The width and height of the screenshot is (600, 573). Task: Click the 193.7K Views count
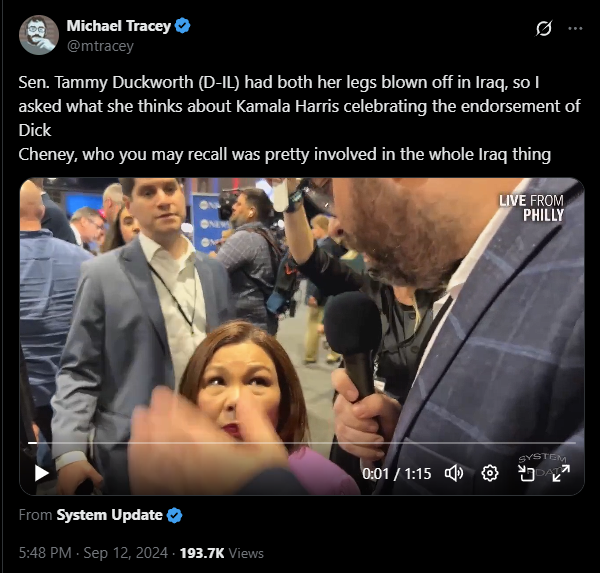[222, 553]
